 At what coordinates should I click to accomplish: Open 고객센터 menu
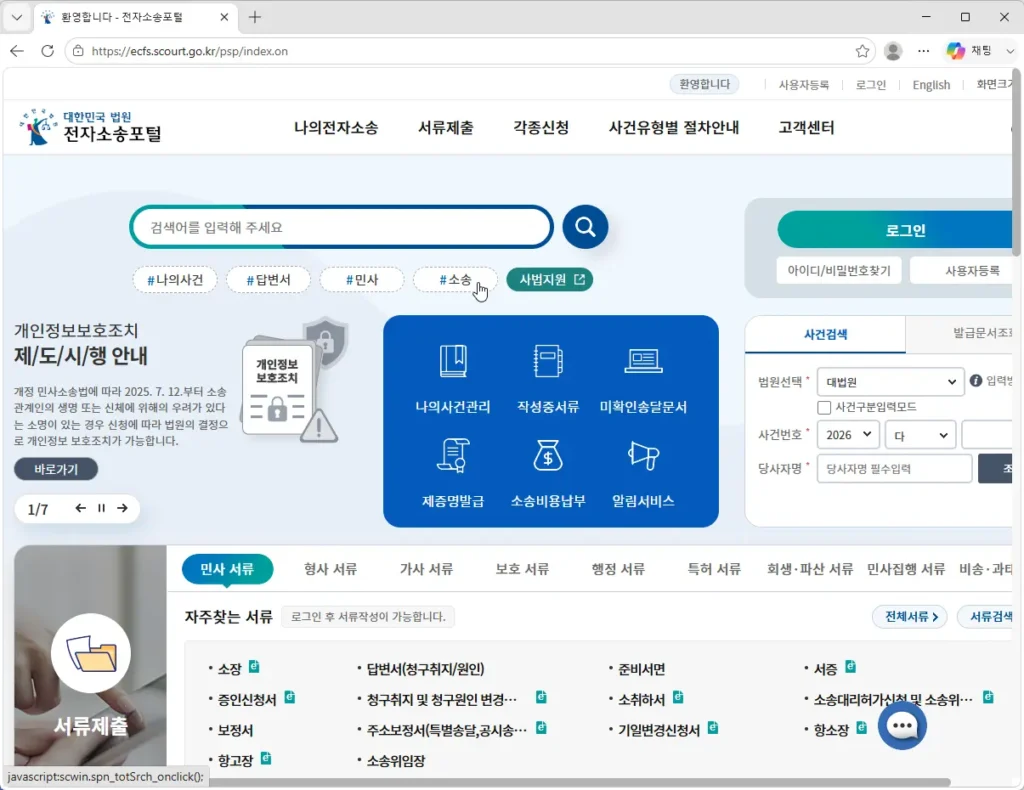[806, 127]
